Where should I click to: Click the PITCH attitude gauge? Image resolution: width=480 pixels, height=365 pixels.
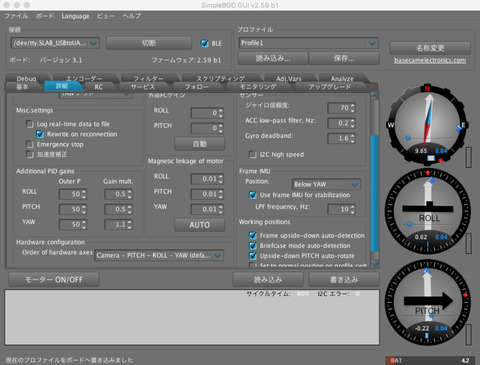428,303
